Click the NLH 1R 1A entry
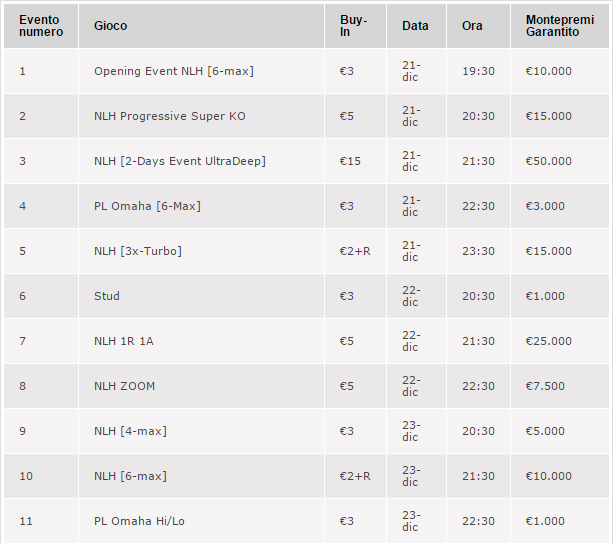Screen dimensions: 613x544 coord(124,341)
